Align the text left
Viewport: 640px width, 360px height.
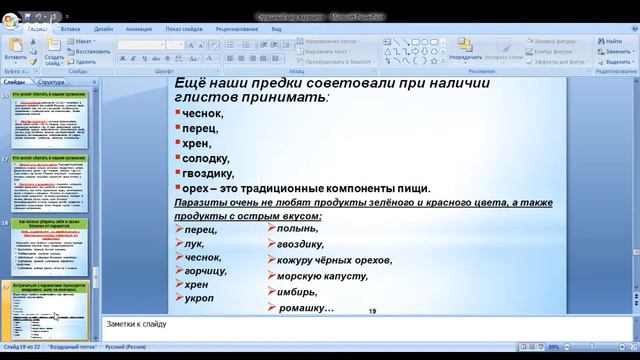coord(230,59)
